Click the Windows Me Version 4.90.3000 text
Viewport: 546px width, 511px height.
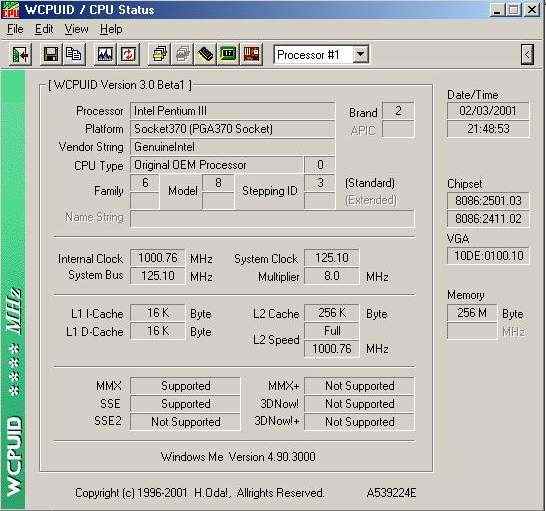238,457
